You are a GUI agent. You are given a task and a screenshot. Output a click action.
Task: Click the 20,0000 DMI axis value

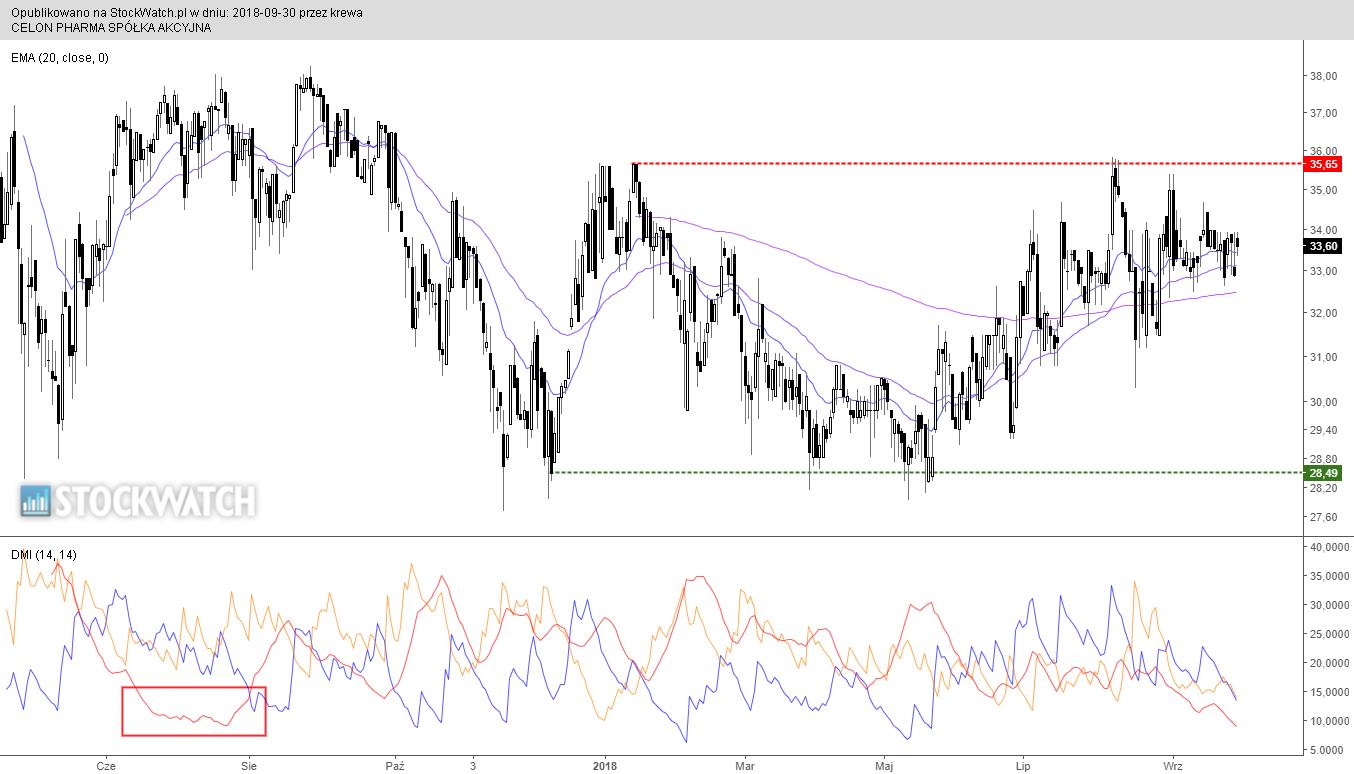click(1328, 663)
